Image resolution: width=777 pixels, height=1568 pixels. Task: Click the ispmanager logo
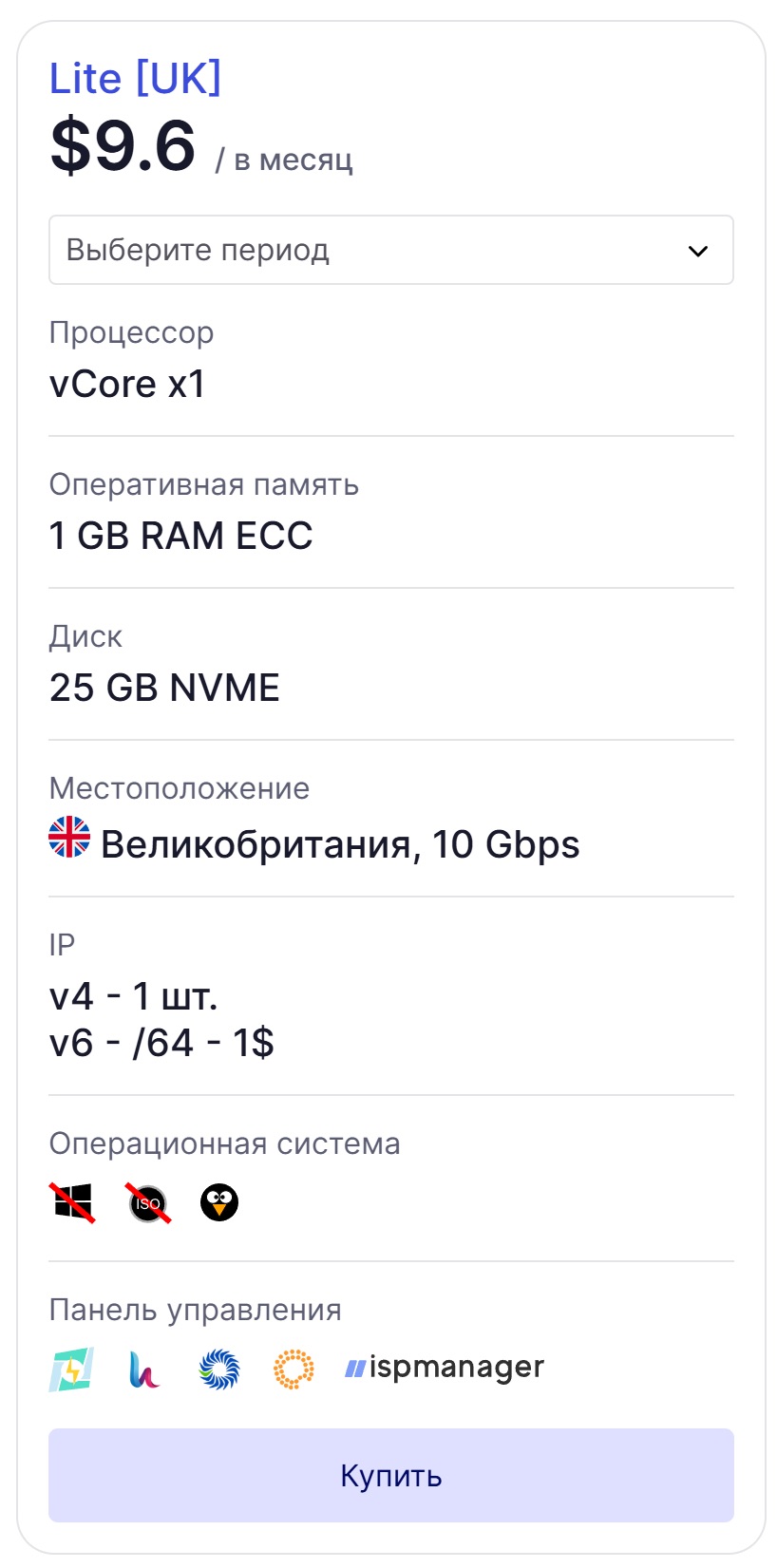(x=445, y=1368)
